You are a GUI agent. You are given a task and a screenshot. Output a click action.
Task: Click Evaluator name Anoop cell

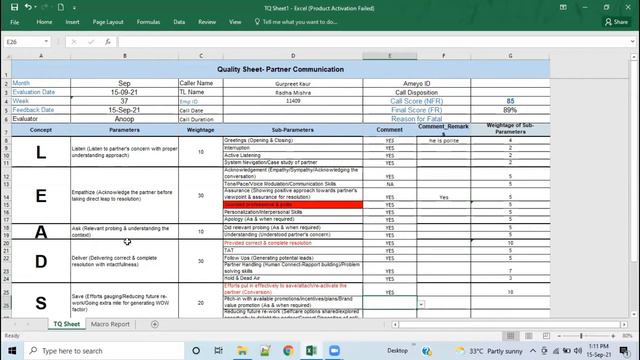coord(124,119)
